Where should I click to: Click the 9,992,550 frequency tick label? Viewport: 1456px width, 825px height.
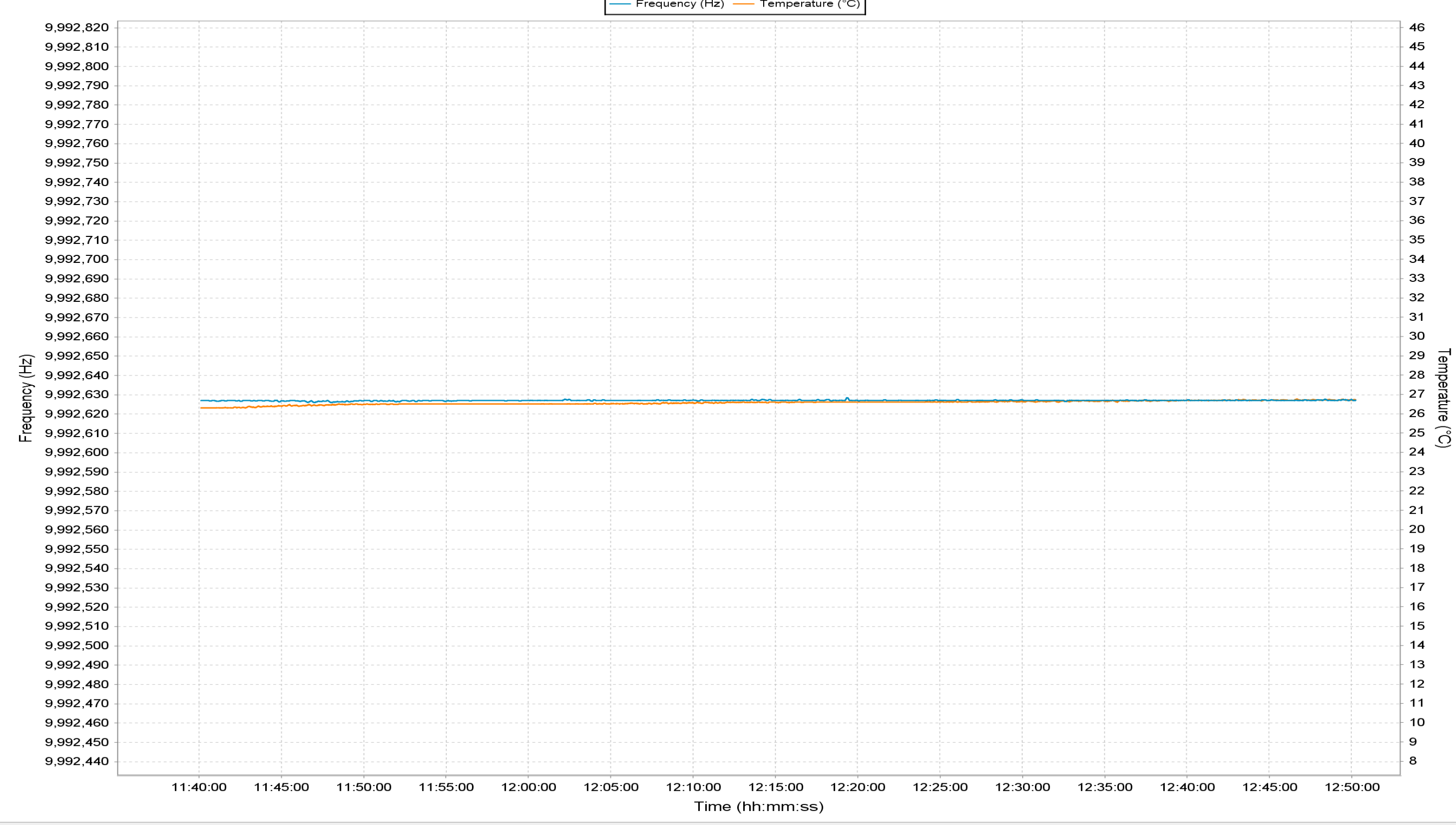[76, 549]
